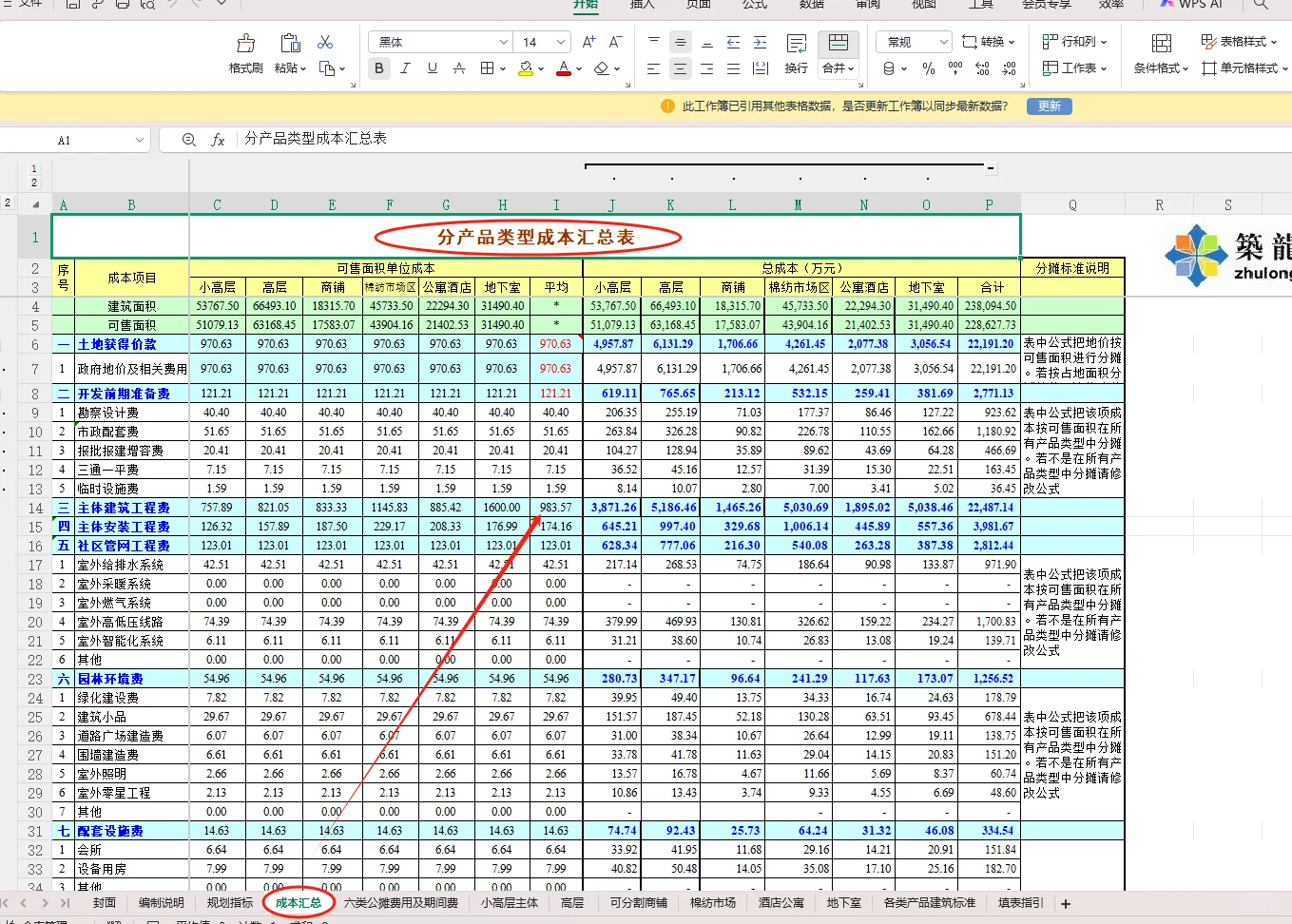
Task: Open the 条件格式 (Conditional Formatting) dropdown
Action: tap(1161, 68)
